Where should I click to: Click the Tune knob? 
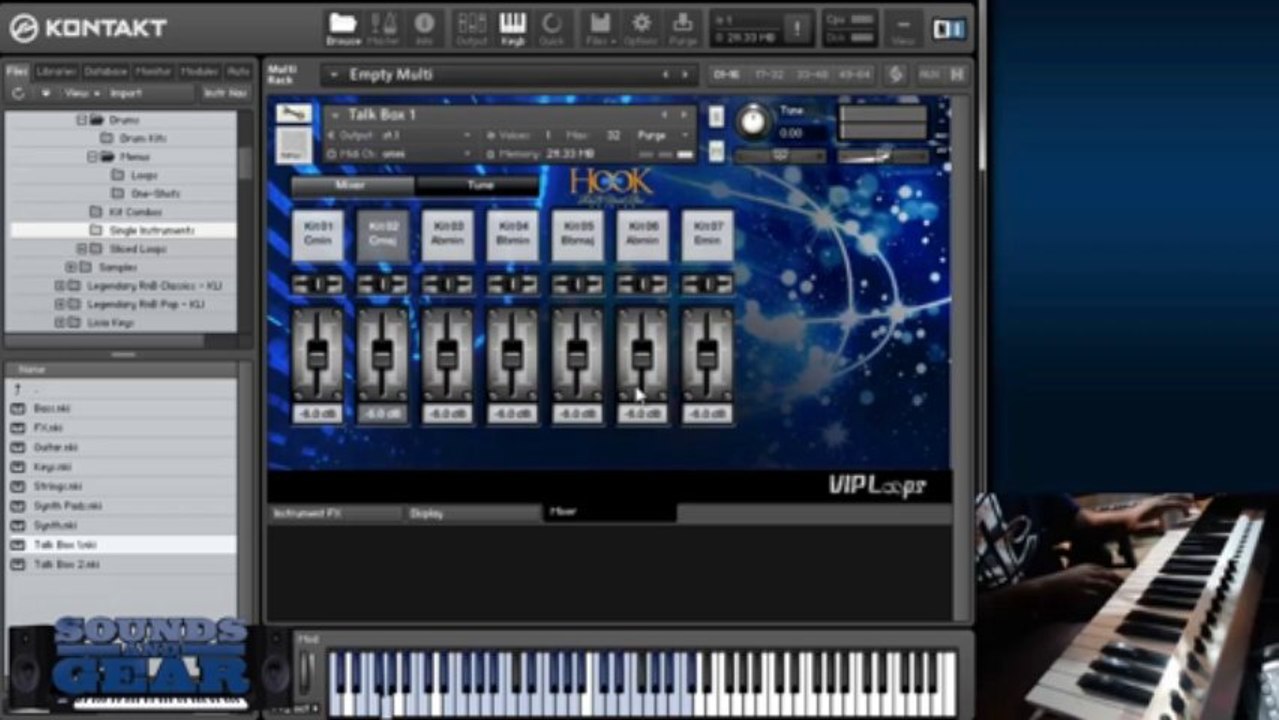pos(753,123)
